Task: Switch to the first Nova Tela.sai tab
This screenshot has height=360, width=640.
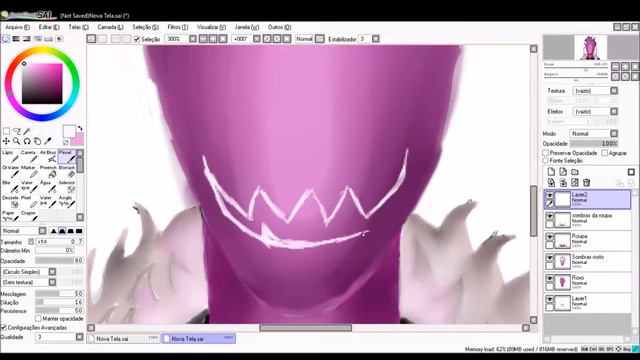Action: [123, 338]
